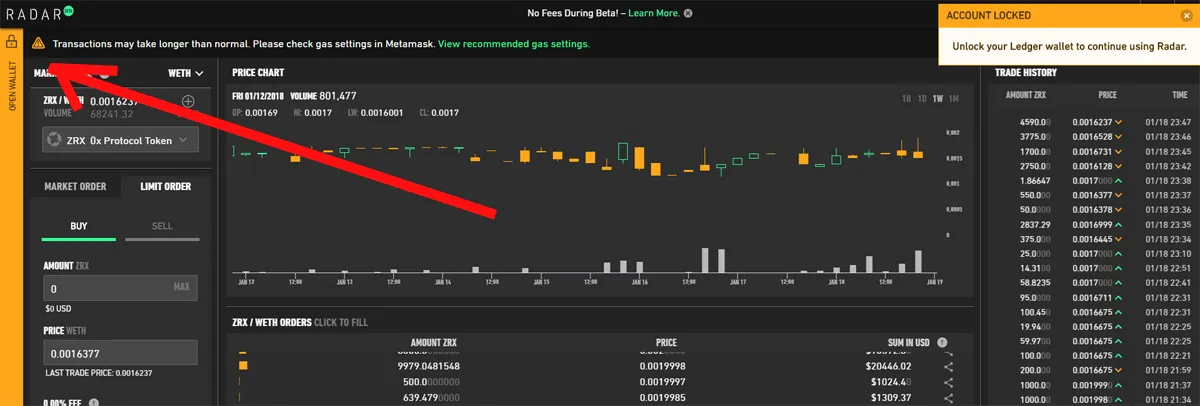The width and height of the screenshot is (1200, 406).
Task: Click the AMOUNT ZRX header in orders table
Action: (x=434, y=342)
